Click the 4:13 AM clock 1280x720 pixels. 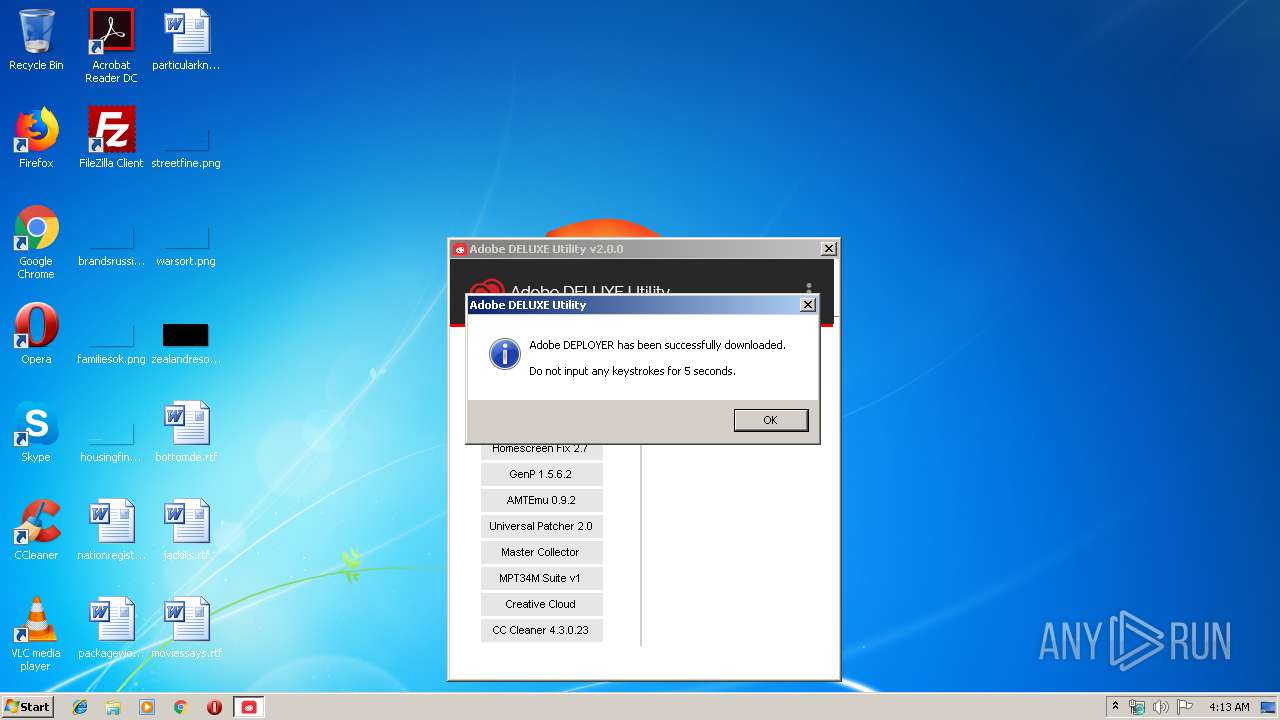pos(1229,707)
